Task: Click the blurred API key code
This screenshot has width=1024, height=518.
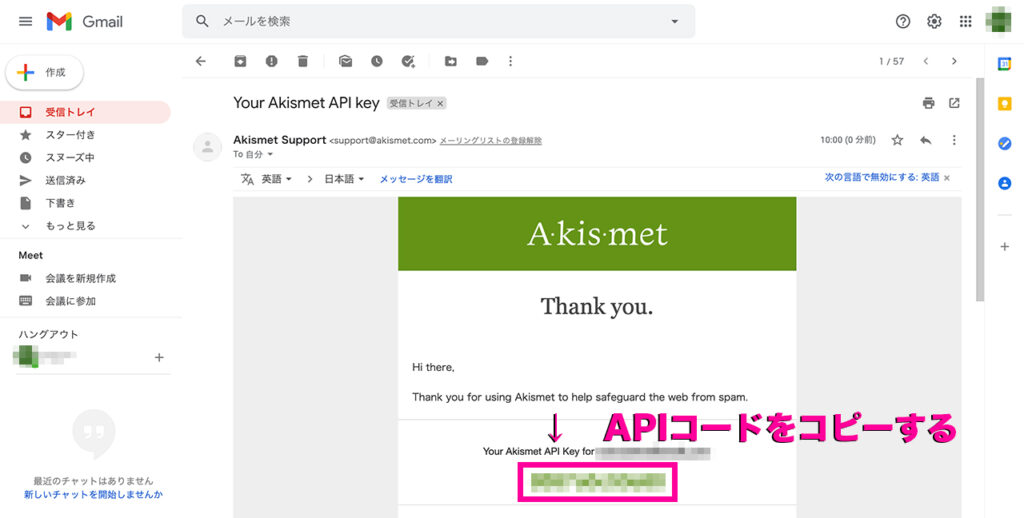Action: tap(598, 482)
